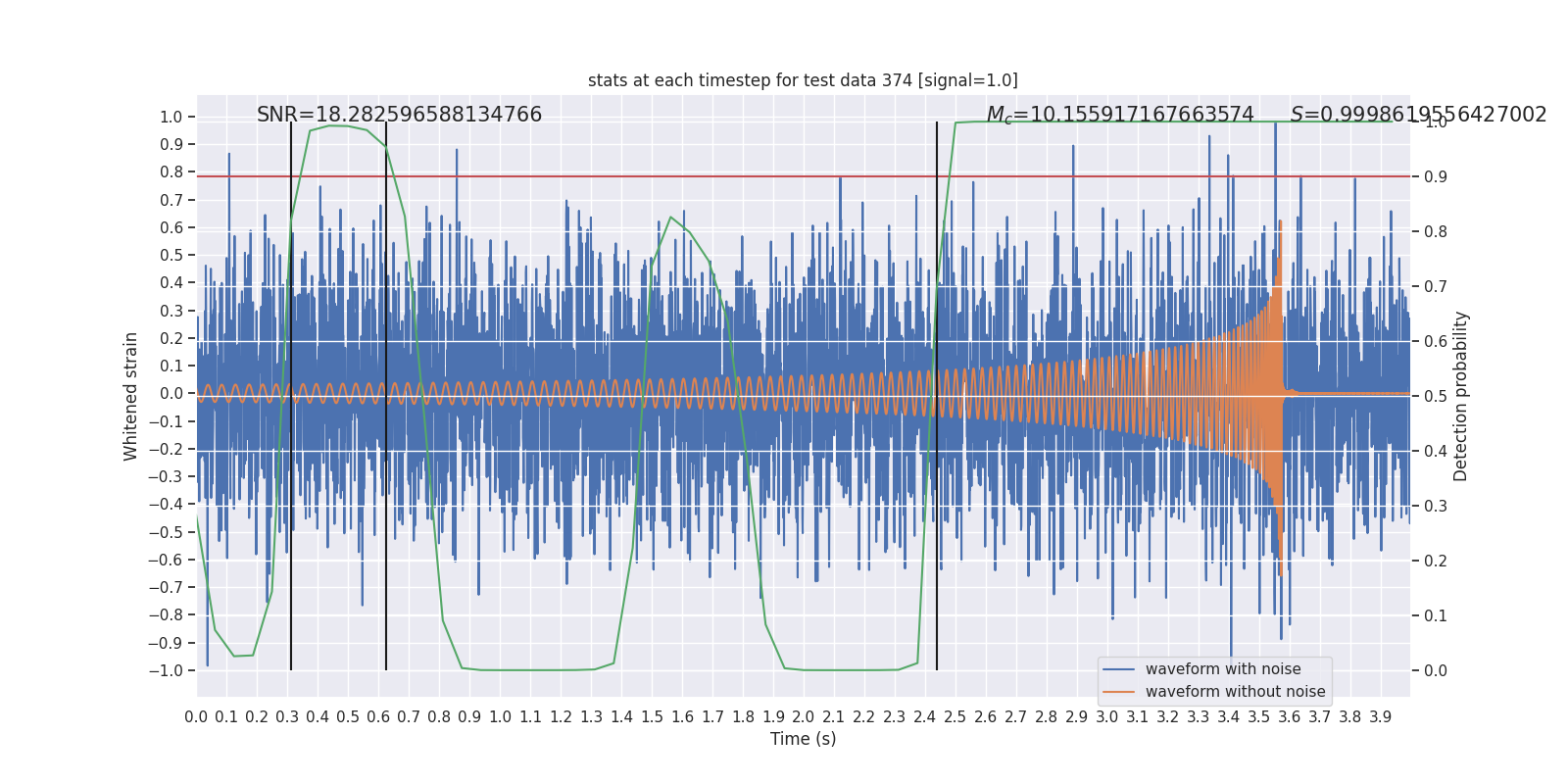Click the 'Whitened strain' axis label

pos(131,396)
